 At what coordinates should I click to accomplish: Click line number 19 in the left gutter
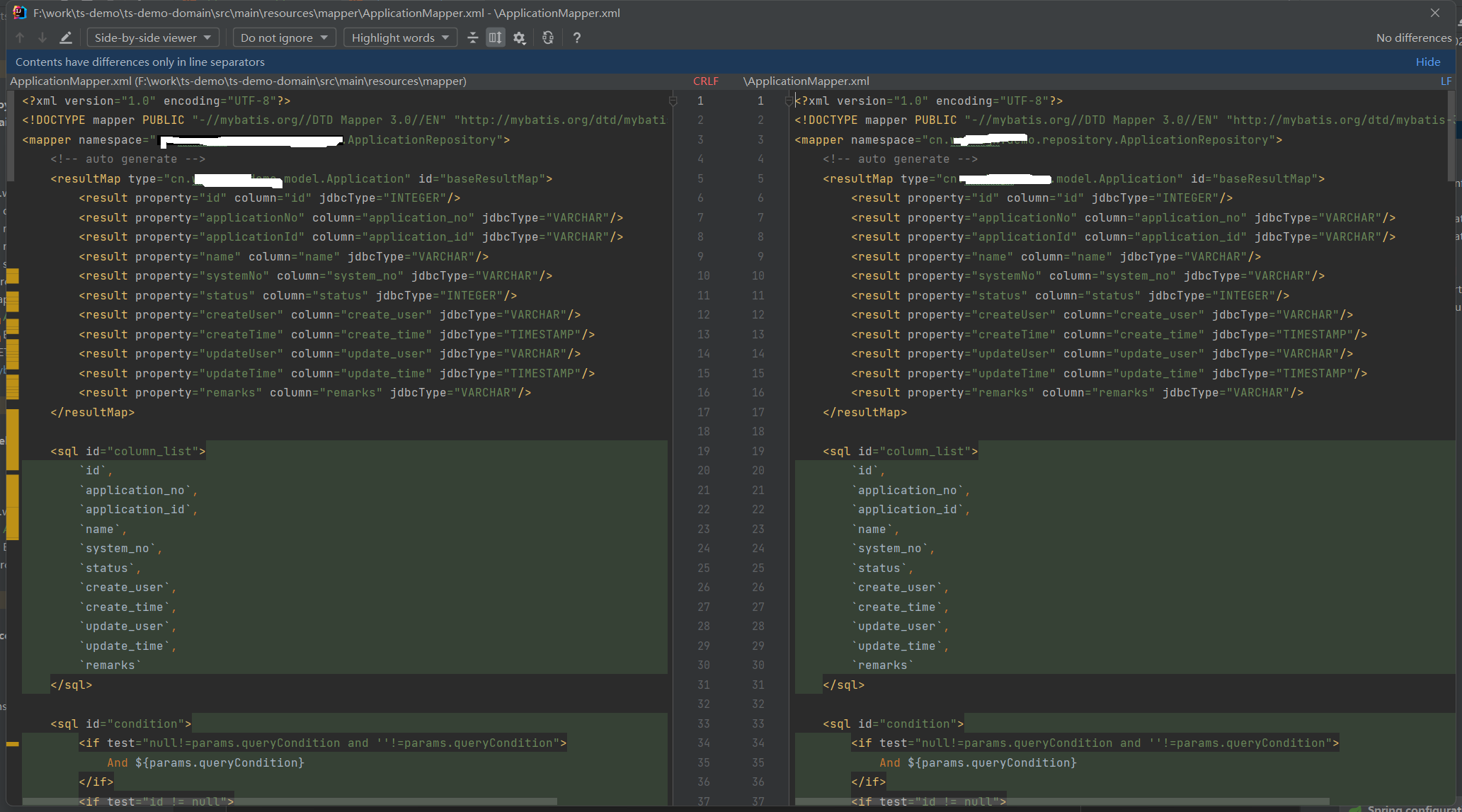pos(703,451)
